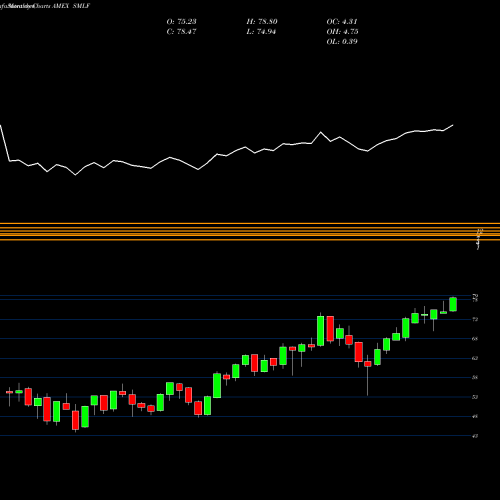Viewport: 500px width, 500px height.
Task: Click the 48 price axis label
Action: tap(475, 416)
